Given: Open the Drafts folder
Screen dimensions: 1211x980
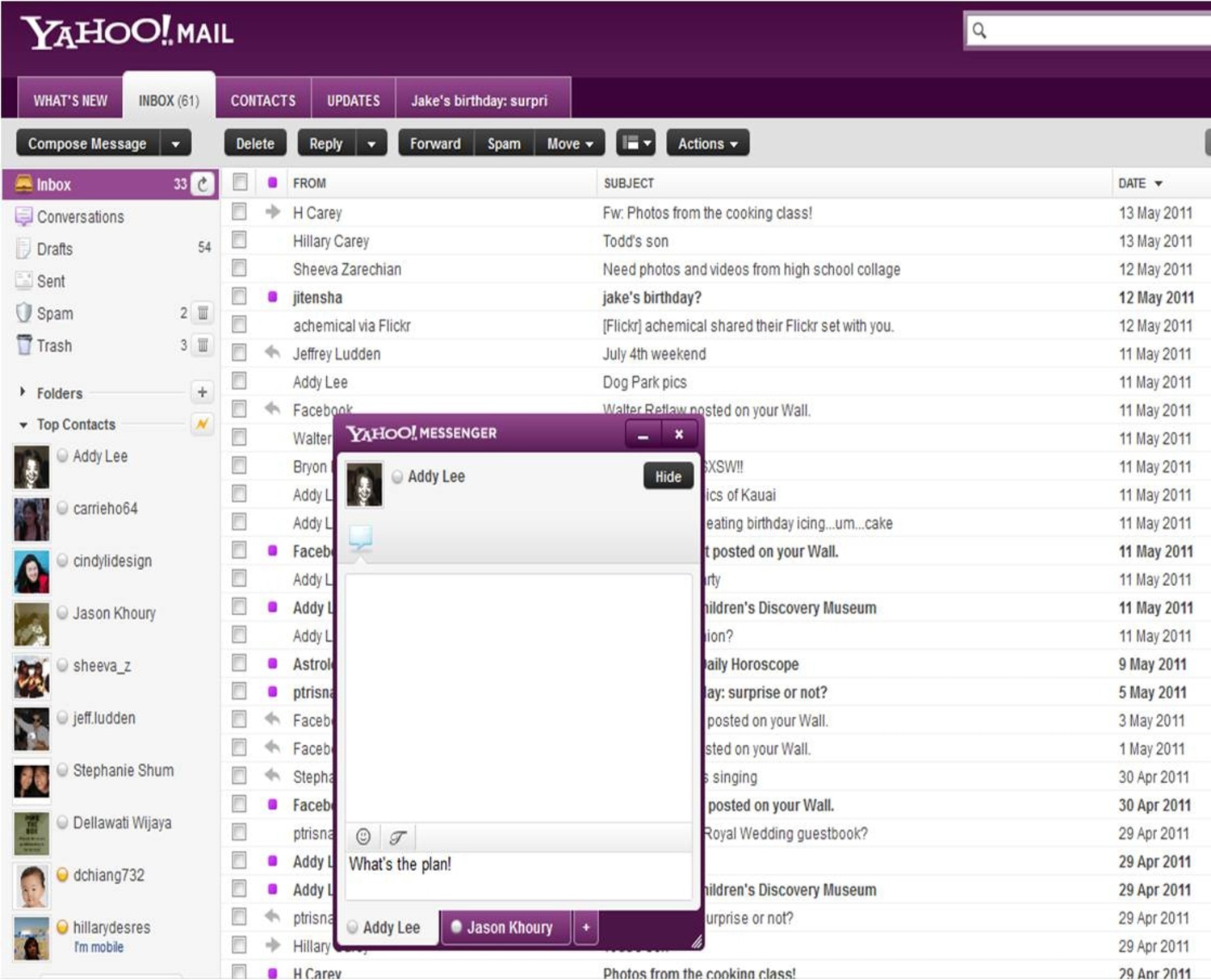Looking at the screenshot, I should [x=55, y=249].
